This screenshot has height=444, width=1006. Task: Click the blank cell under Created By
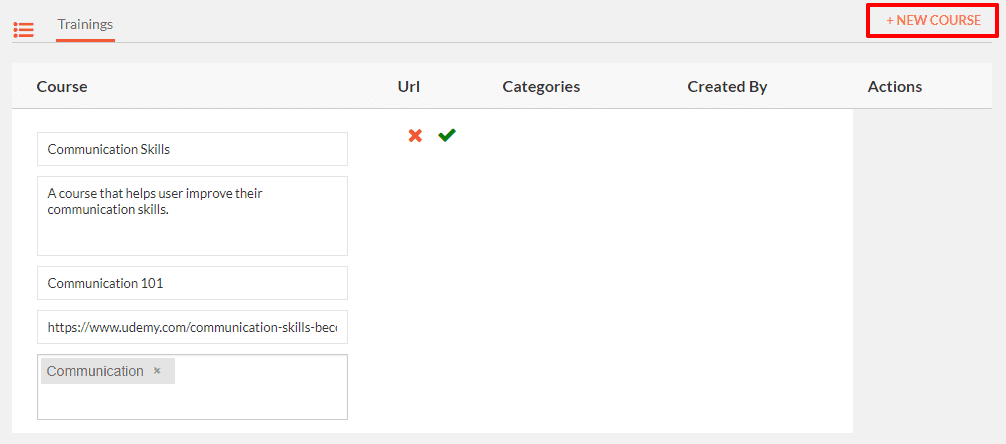click(727, 271)
